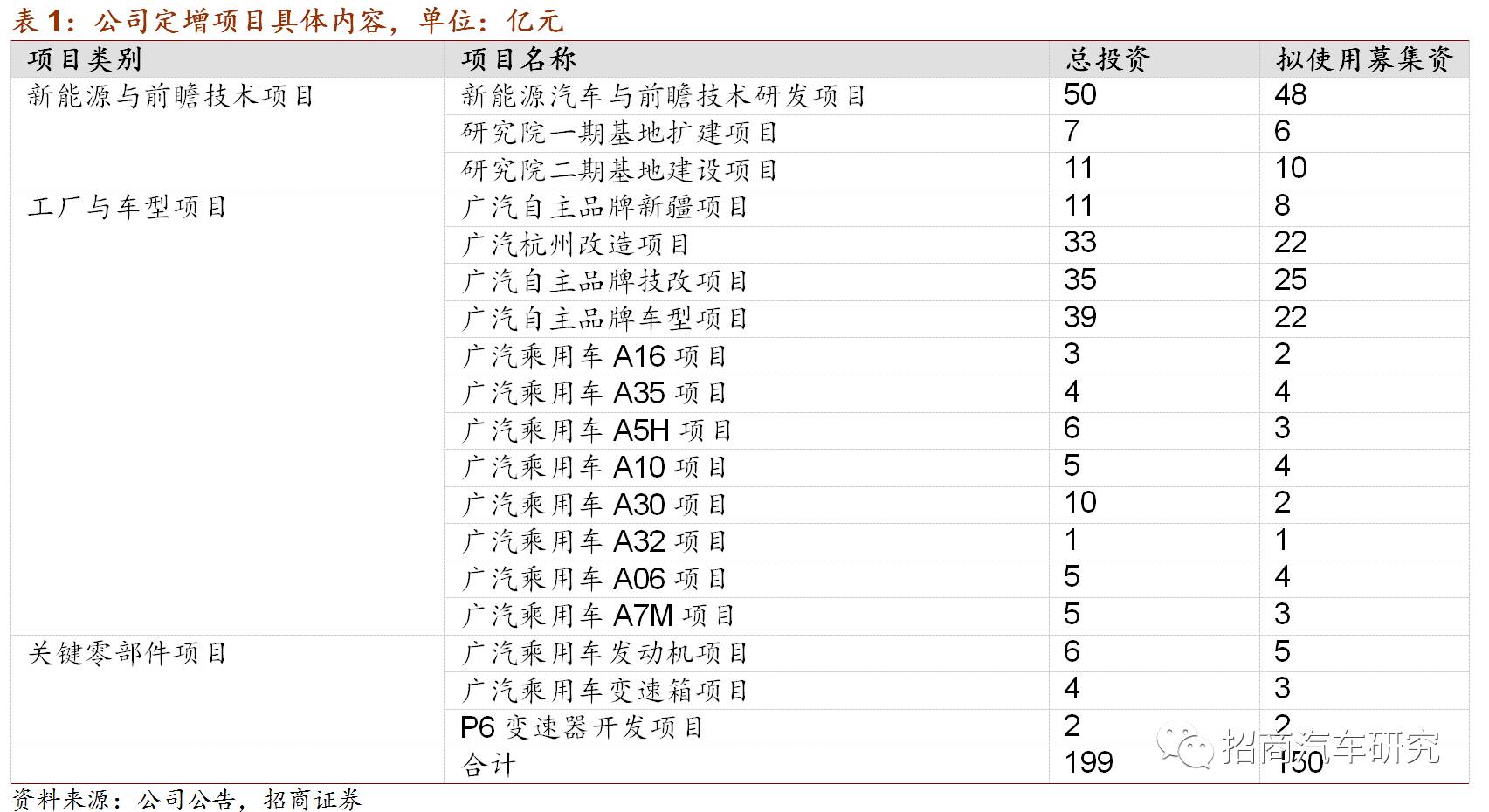The width and height of the screenshot is (1489, 812).
Task: Click raised funds '4' in A35 row
Action: coord(1282,391)
